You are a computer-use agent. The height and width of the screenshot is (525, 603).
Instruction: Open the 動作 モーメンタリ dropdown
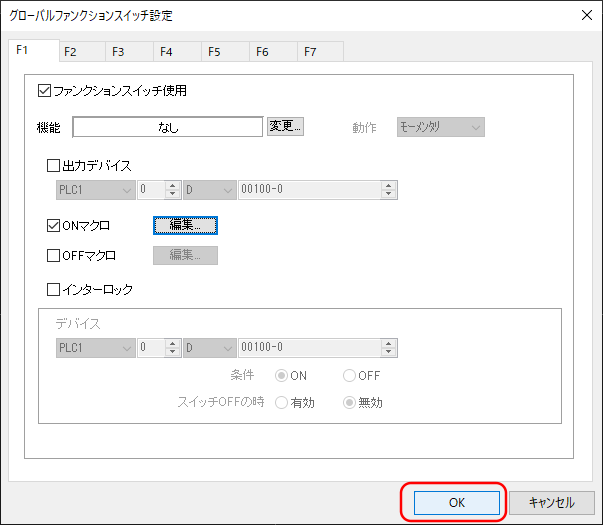440,127
